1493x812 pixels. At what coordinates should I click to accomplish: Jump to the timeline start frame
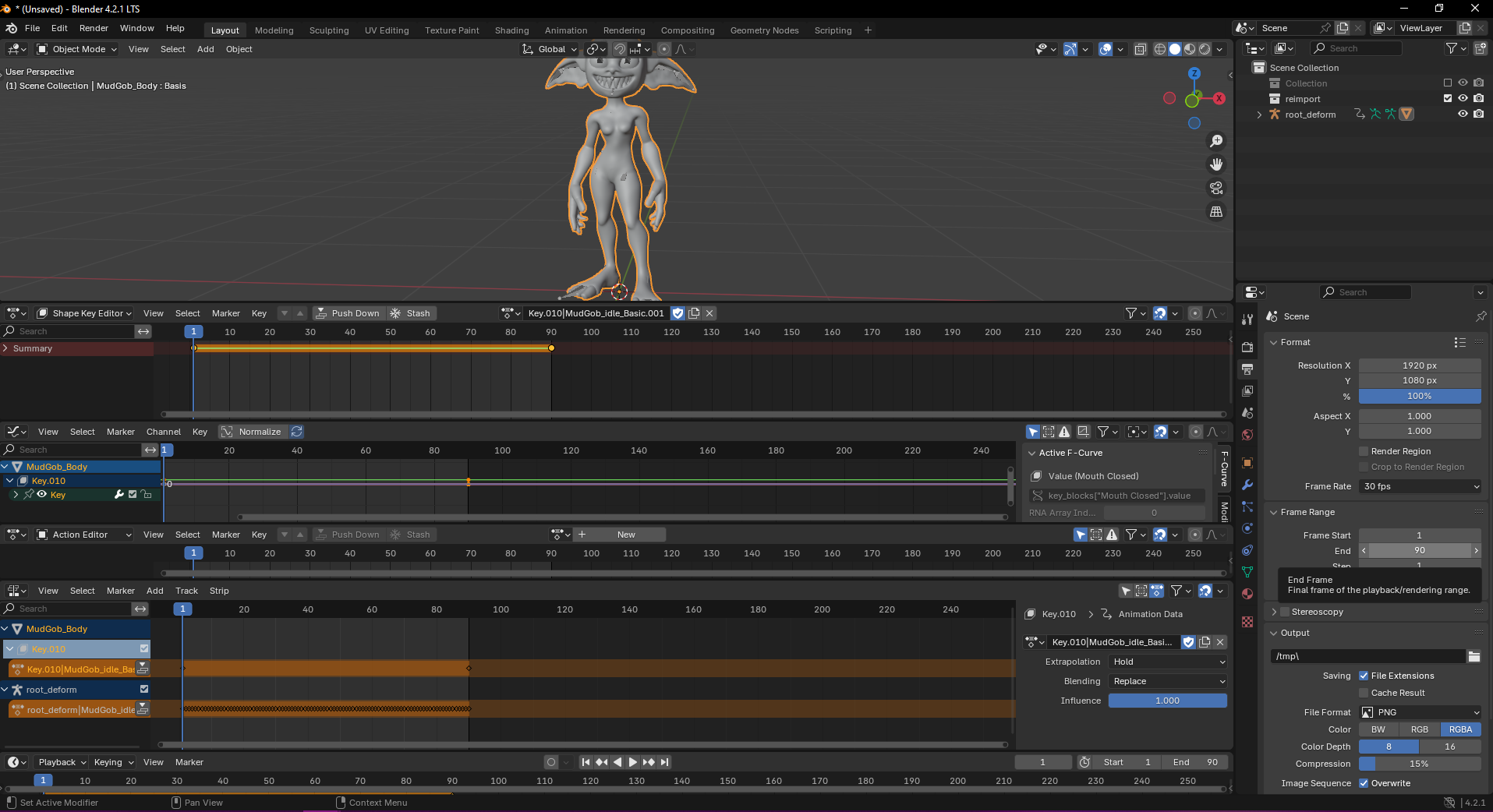pyautogui.click(x=586, y=762)
